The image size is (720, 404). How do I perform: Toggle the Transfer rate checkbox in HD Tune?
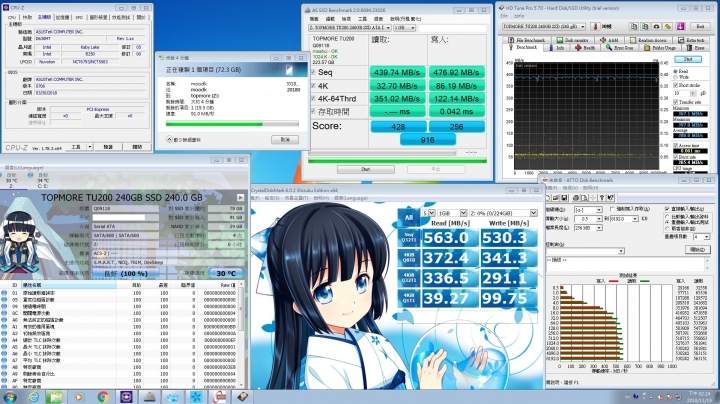675,102
